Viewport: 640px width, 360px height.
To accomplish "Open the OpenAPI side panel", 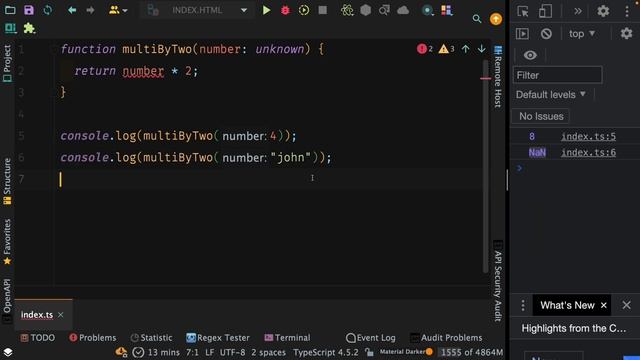I will pos(7,300).
